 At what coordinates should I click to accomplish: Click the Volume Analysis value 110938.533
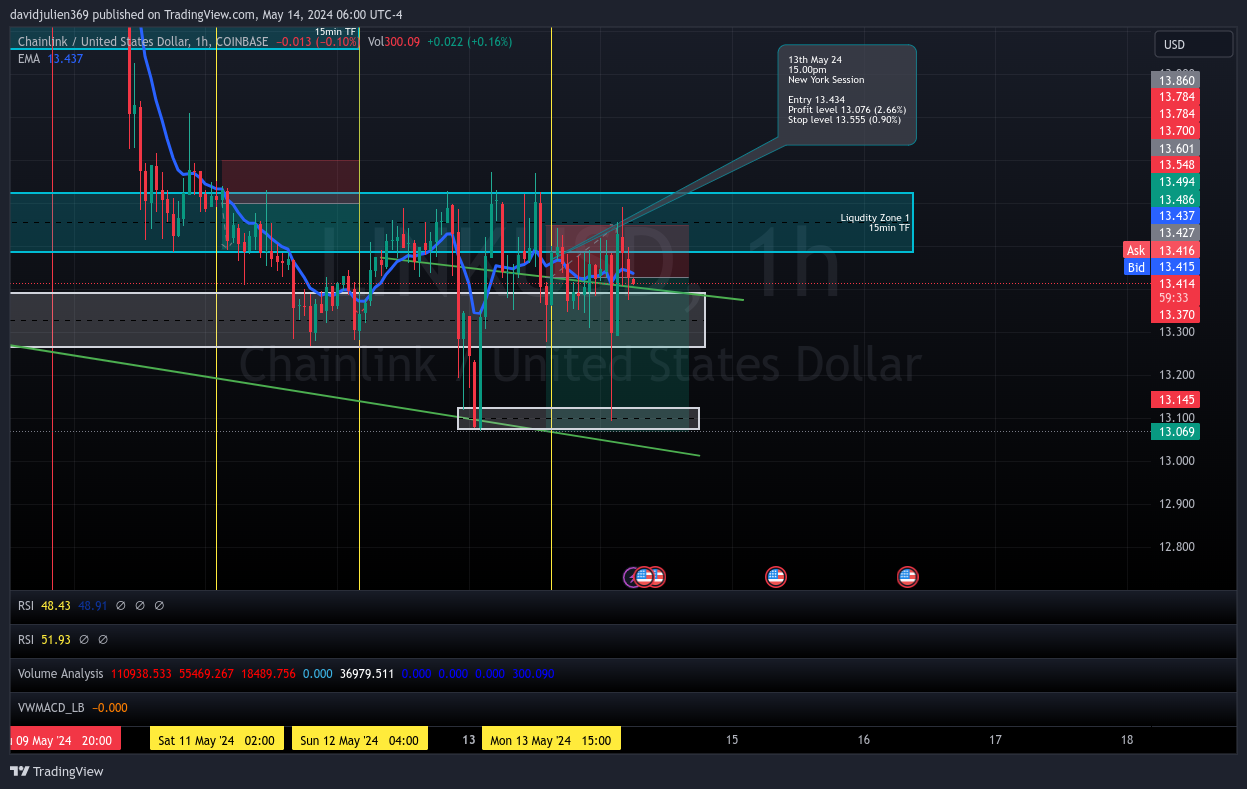[x=141, y=673]
